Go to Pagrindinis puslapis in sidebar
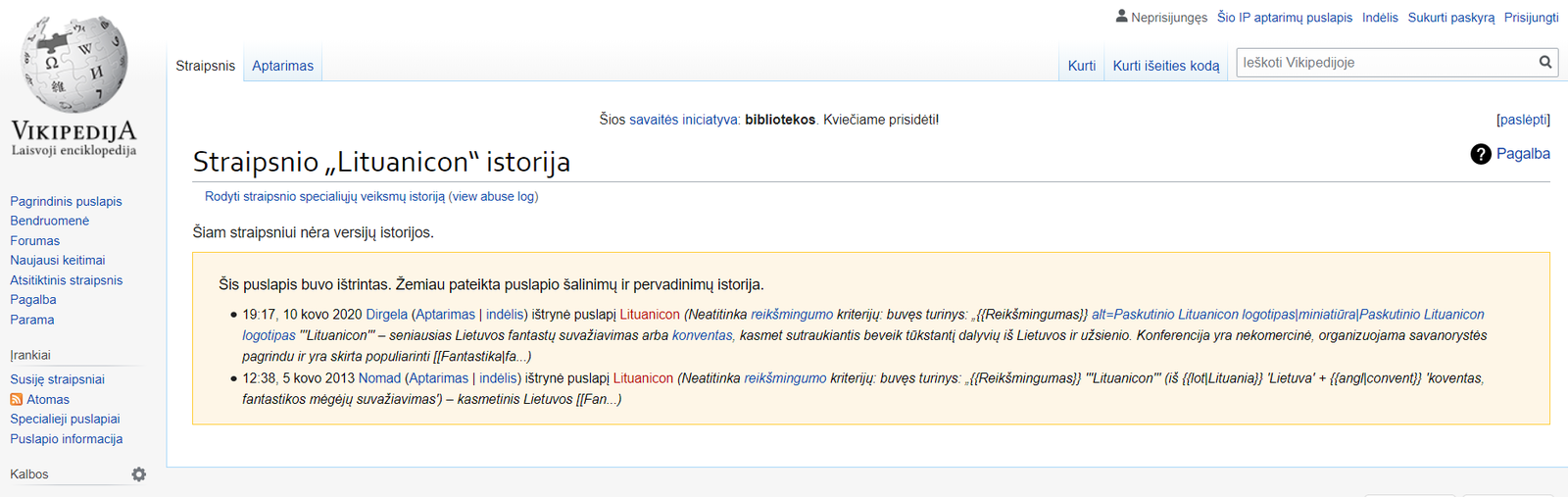This screenshot has width=1568, height=497. click(66, 201)
